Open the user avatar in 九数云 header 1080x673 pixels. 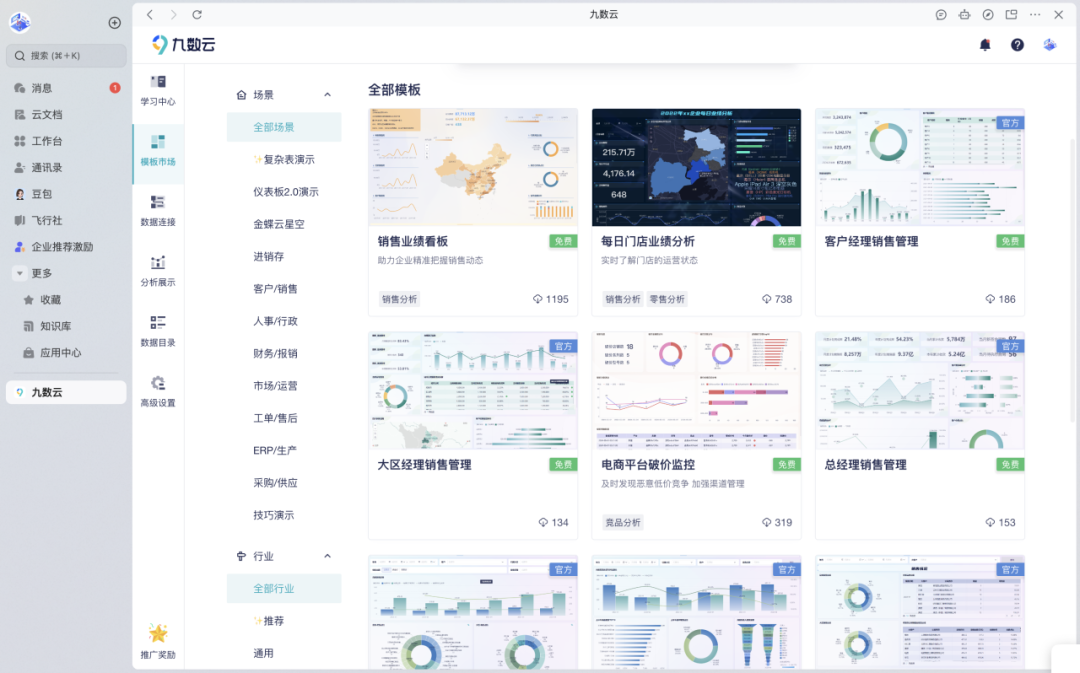click(x=1050, y=45)
